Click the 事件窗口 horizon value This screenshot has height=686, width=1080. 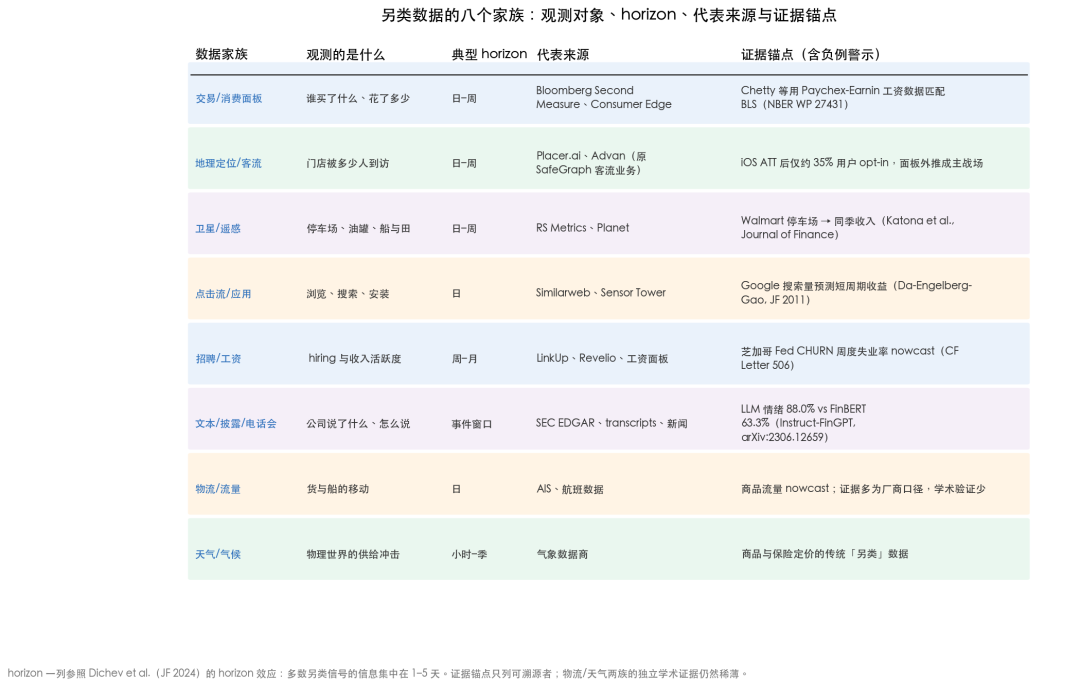click(x=472, y=424)
